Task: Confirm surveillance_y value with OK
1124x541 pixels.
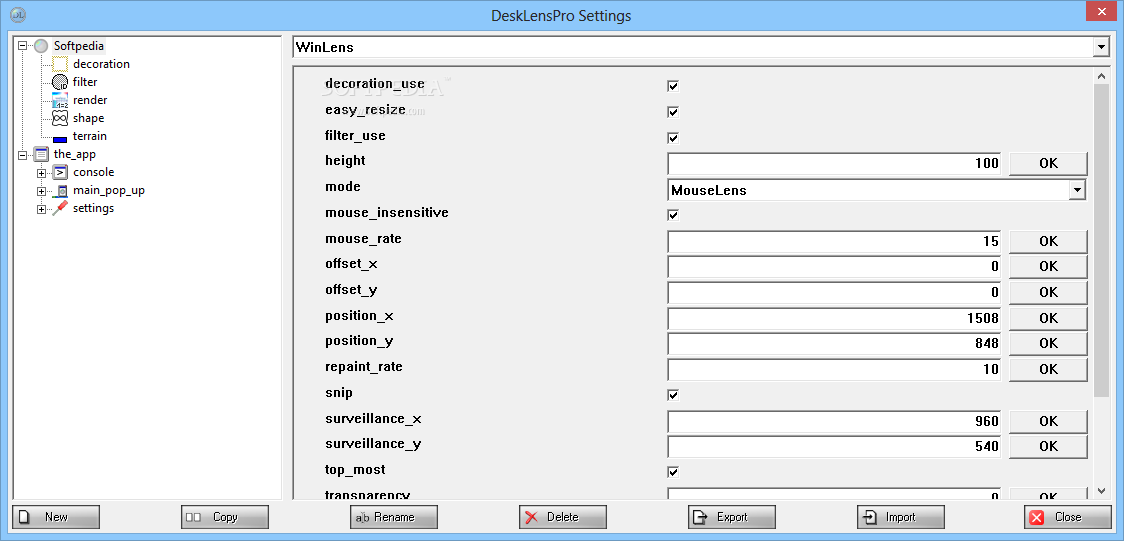Action: pos(1048,446)
